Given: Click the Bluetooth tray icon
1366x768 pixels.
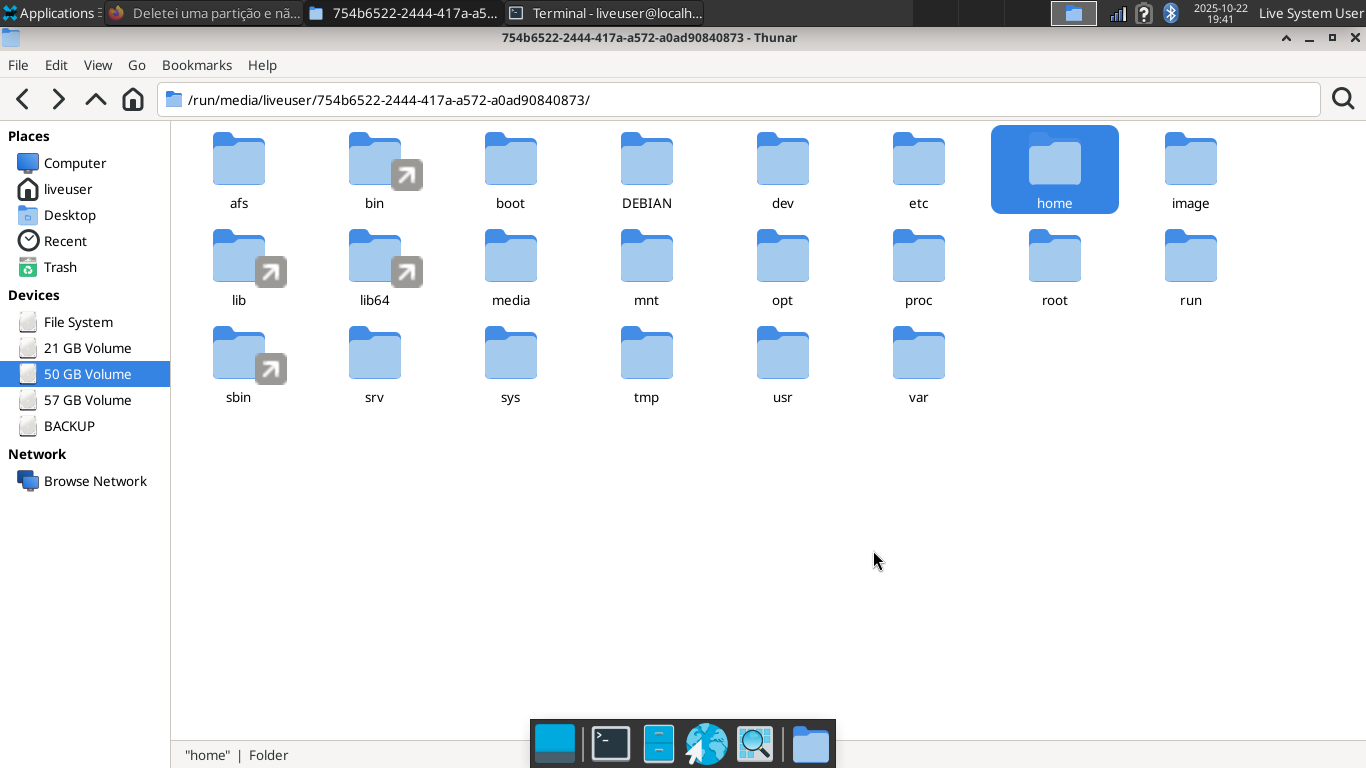Looking at the screenshot, I should (1171, 13).
